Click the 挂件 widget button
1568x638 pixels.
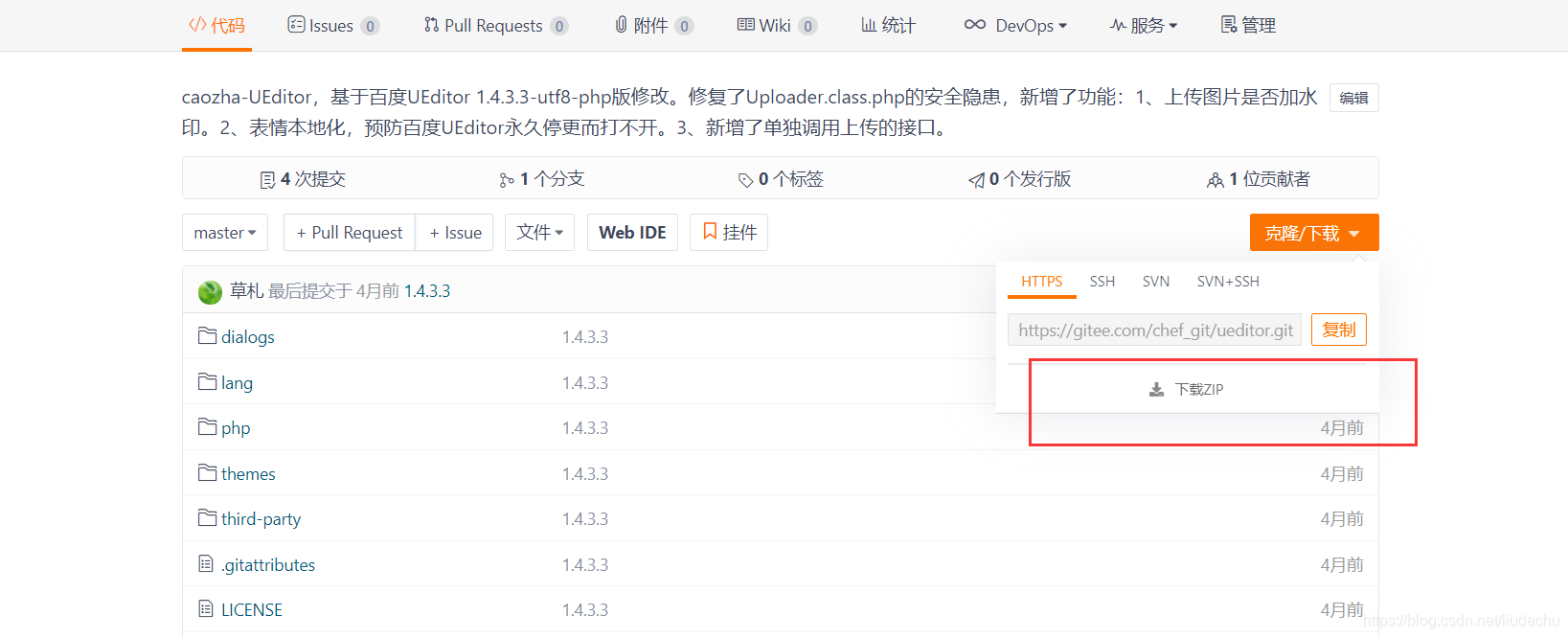click(x=729, y=233)
